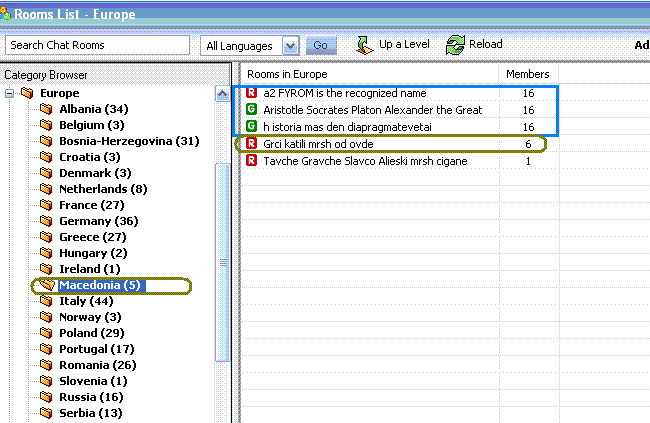Click the red R icon for a2 FYROM room
Image resolution: width=650 pixels, height=423 pixels.
pos(252,92)
